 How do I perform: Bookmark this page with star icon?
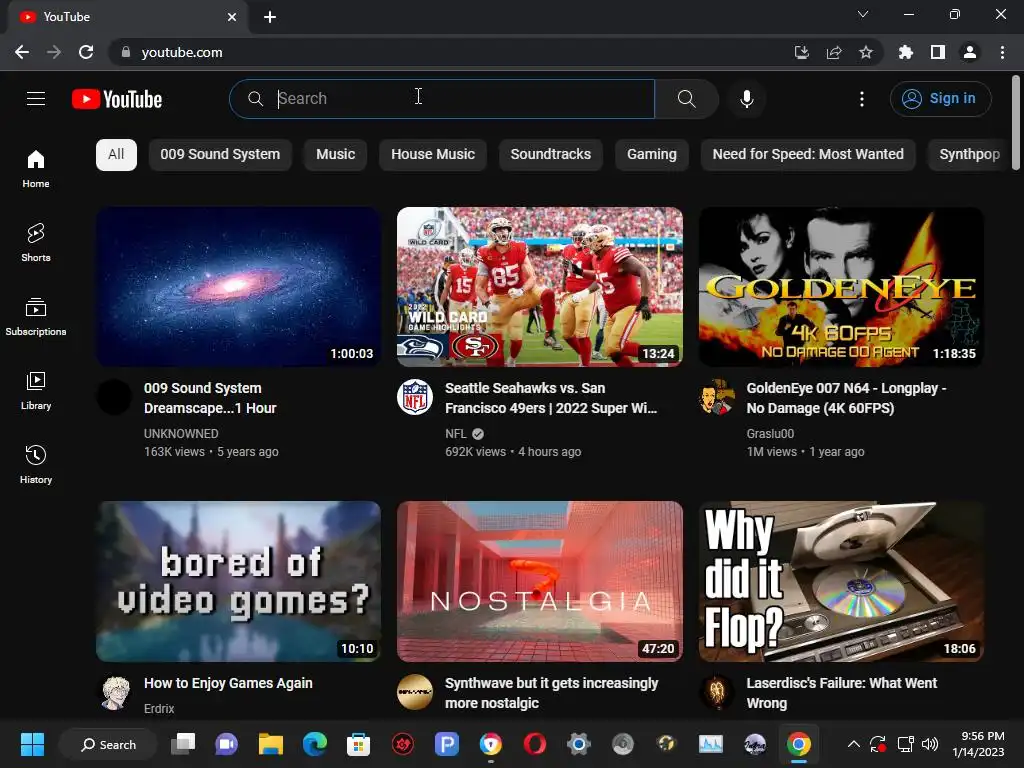(x=866, y=52)
